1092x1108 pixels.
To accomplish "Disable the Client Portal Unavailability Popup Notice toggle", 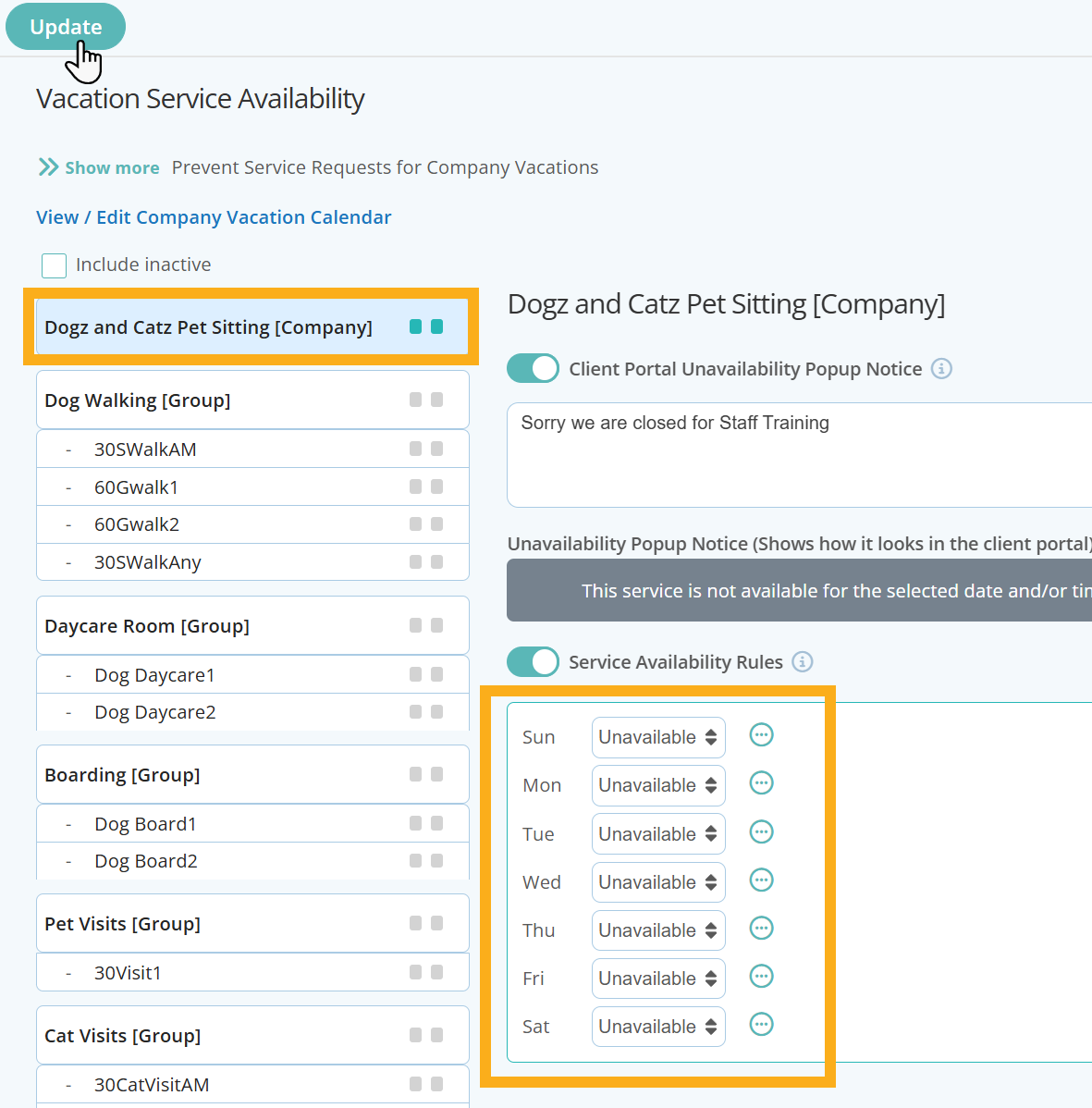I will pyautogui.click(x=533, y=368).
